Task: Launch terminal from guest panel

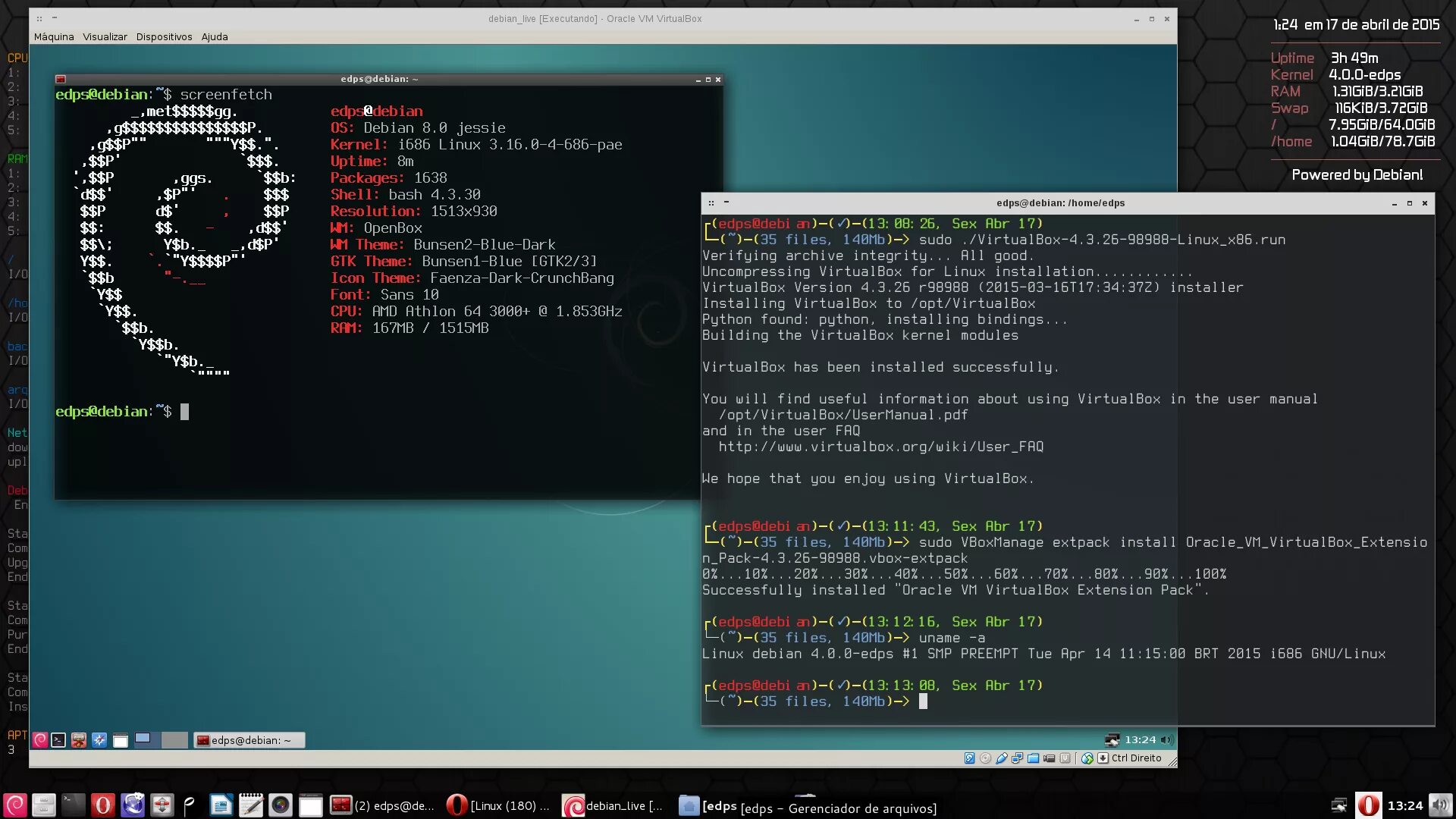Action: point(58,739)
